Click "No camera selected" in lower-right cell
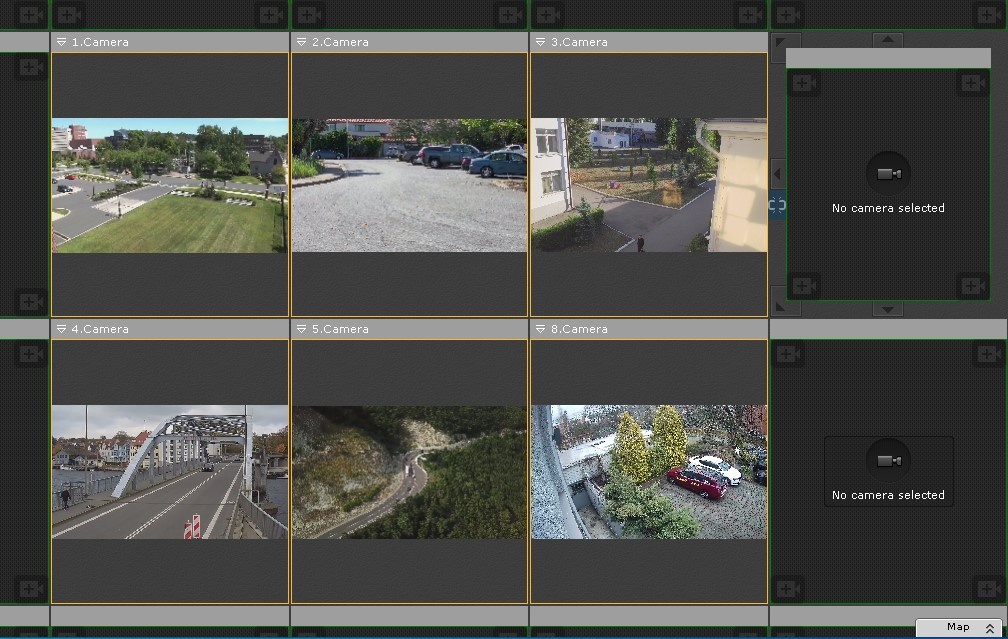 [x=888, y=495]
